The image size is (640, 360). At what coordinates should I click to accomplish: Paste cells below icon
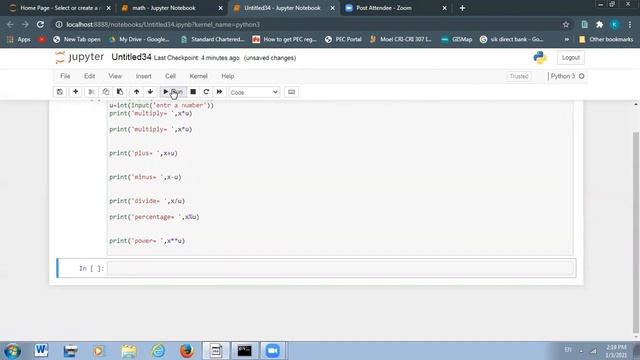(x=120, y=92)
